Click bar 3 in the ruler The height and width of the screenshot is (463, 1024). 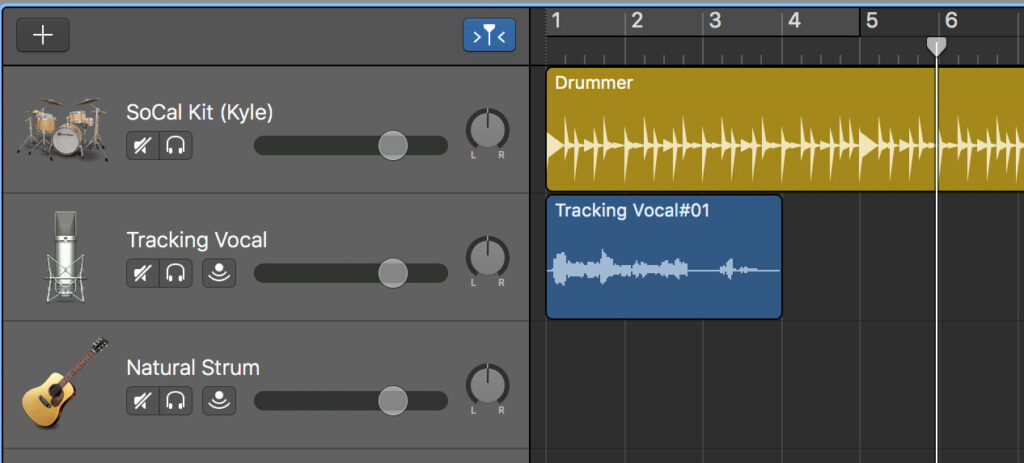pyautogui.click(x=715, y=21)
